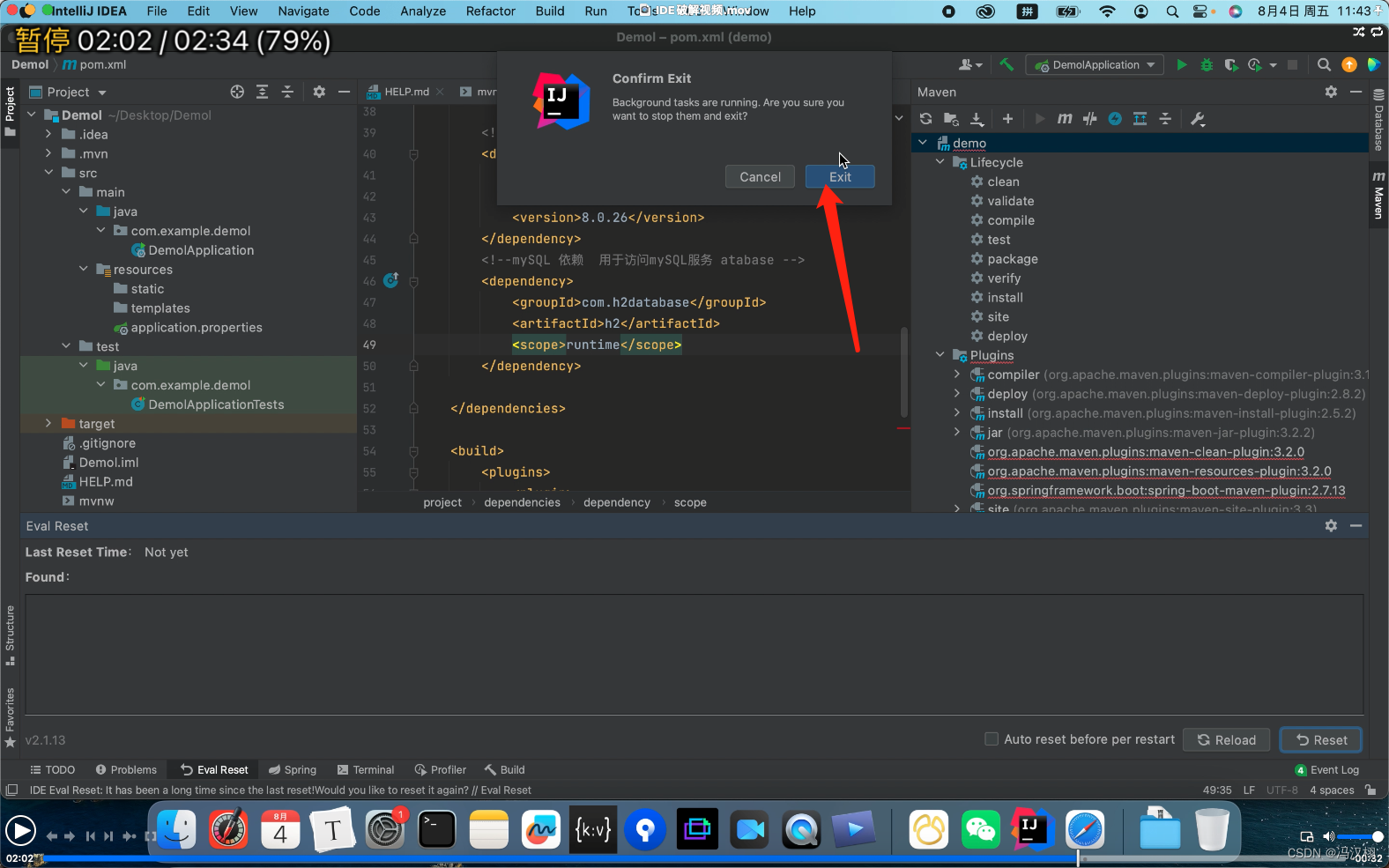Image resolution: width=1389 pixels, height=868 pixels.
Task: Click macOS Spotlight search icon
Action: click(x=1172, y=11)
